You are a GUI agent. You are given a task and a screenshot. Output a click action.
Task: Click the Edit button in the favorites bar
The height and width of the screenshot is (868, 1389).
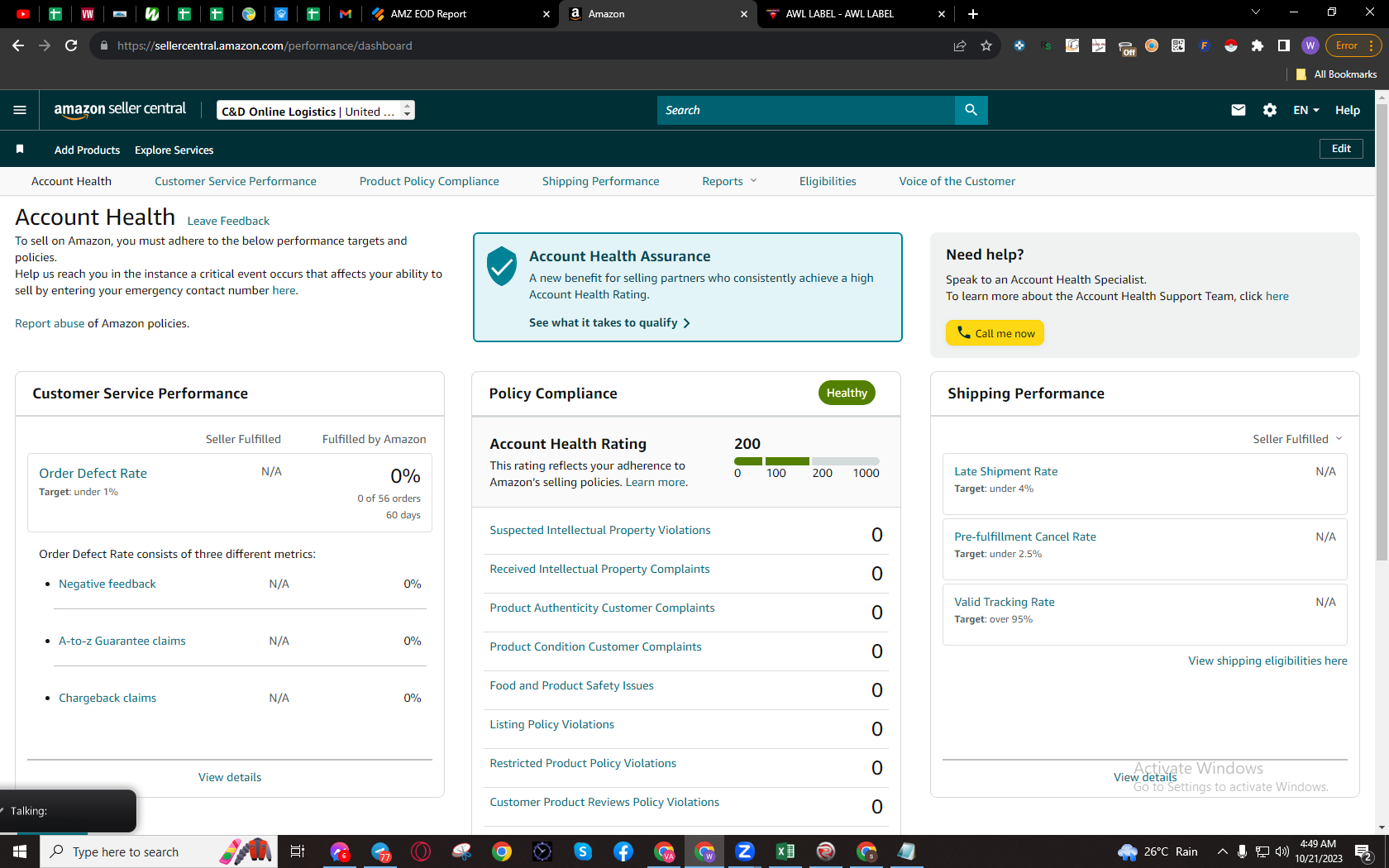(1341, 149)
